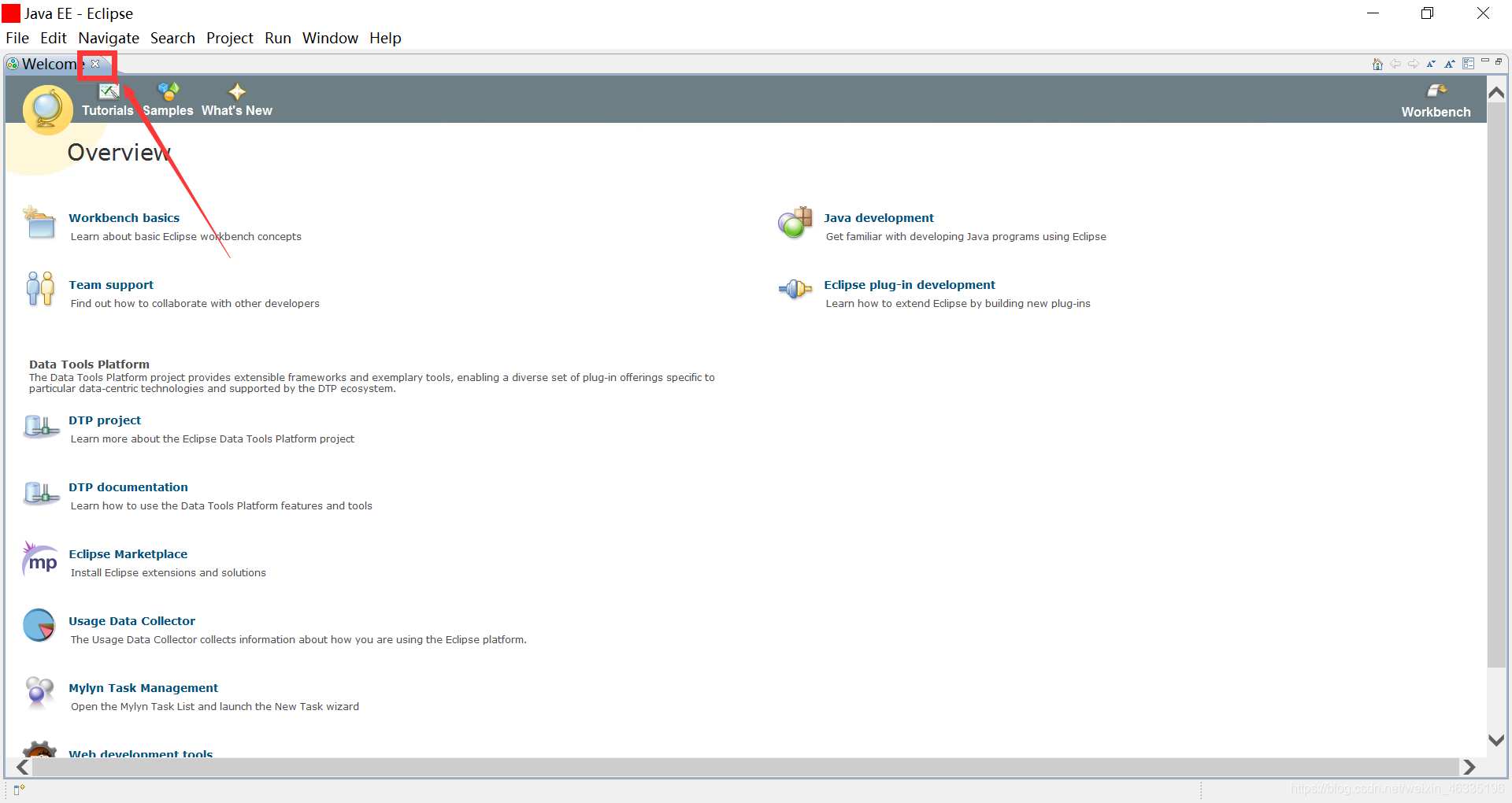Click the Workbench label
The height and width of the screenshot is (803, 1512).
[1436, 112]
